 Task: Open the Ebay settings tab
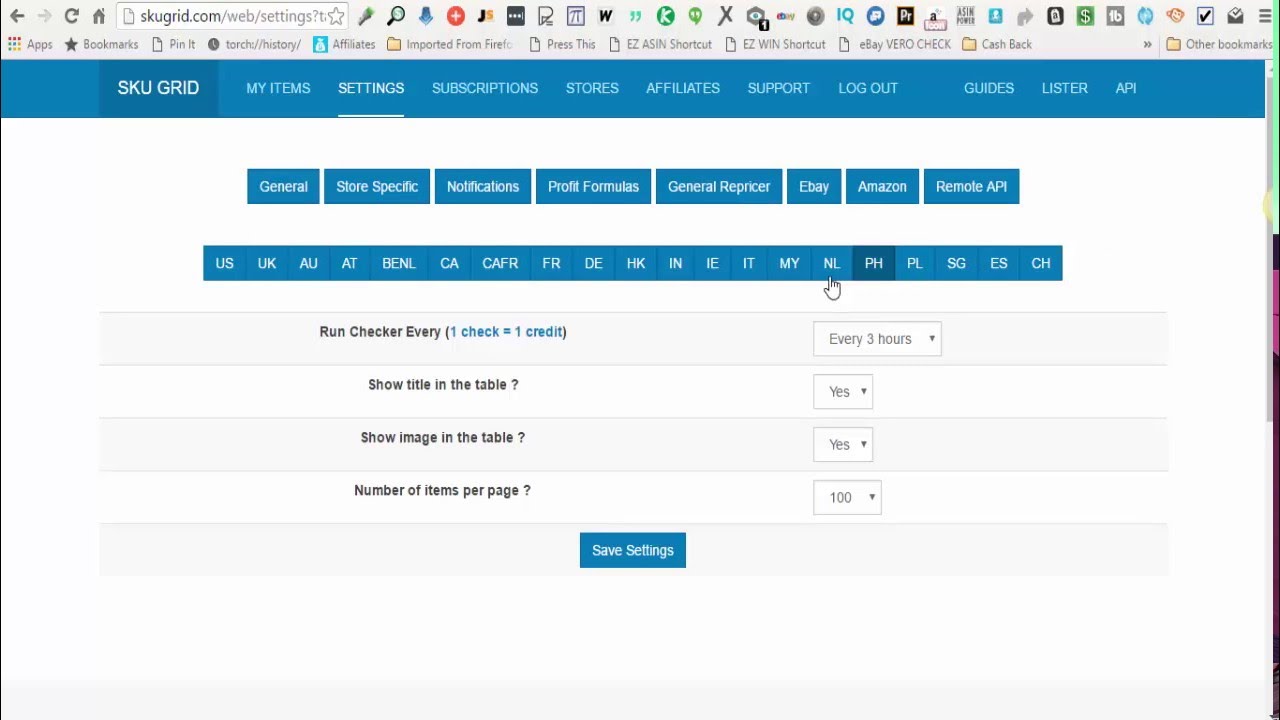click(x=814, y=187)
